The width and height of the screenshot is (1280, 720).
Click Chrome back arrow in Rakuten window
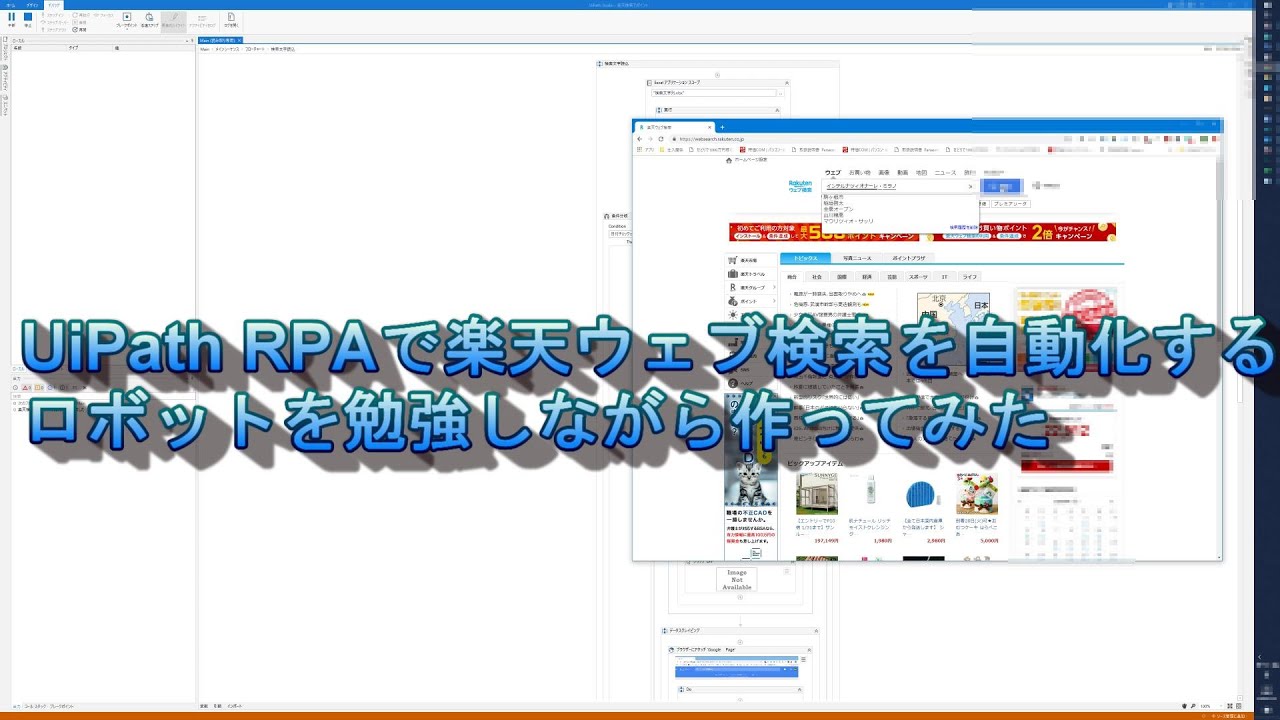pyautogui.click(x=640, y=139)
